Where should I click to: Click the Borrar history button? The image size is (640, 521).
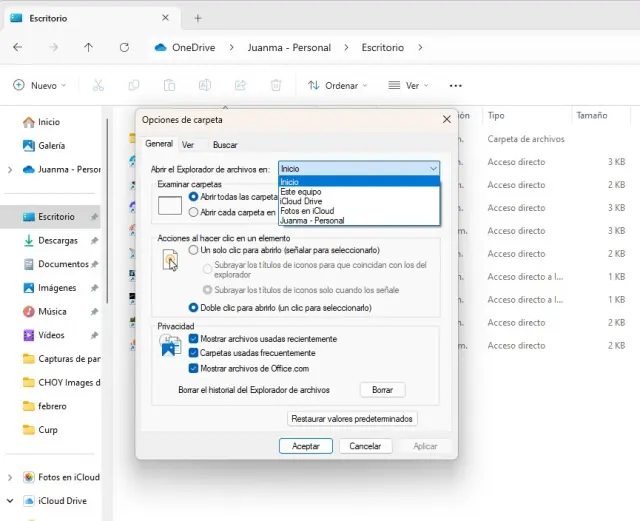click(382, 390)
